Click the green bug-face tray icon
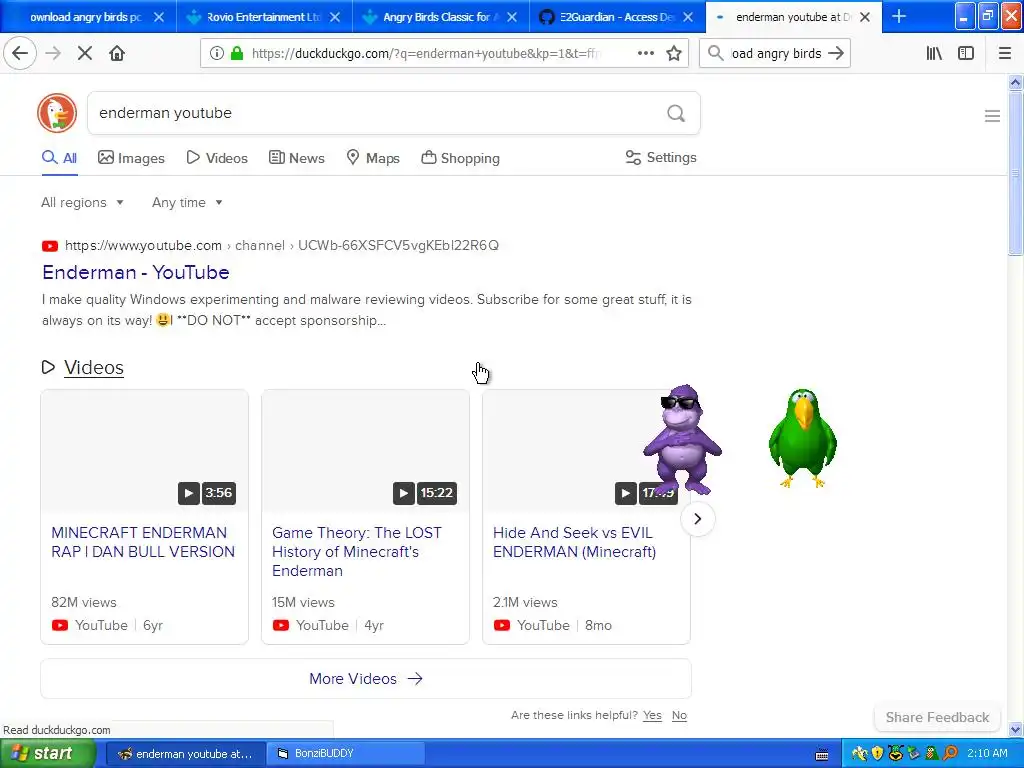The width and height of the screenshot is (1024, 768). 895,754
